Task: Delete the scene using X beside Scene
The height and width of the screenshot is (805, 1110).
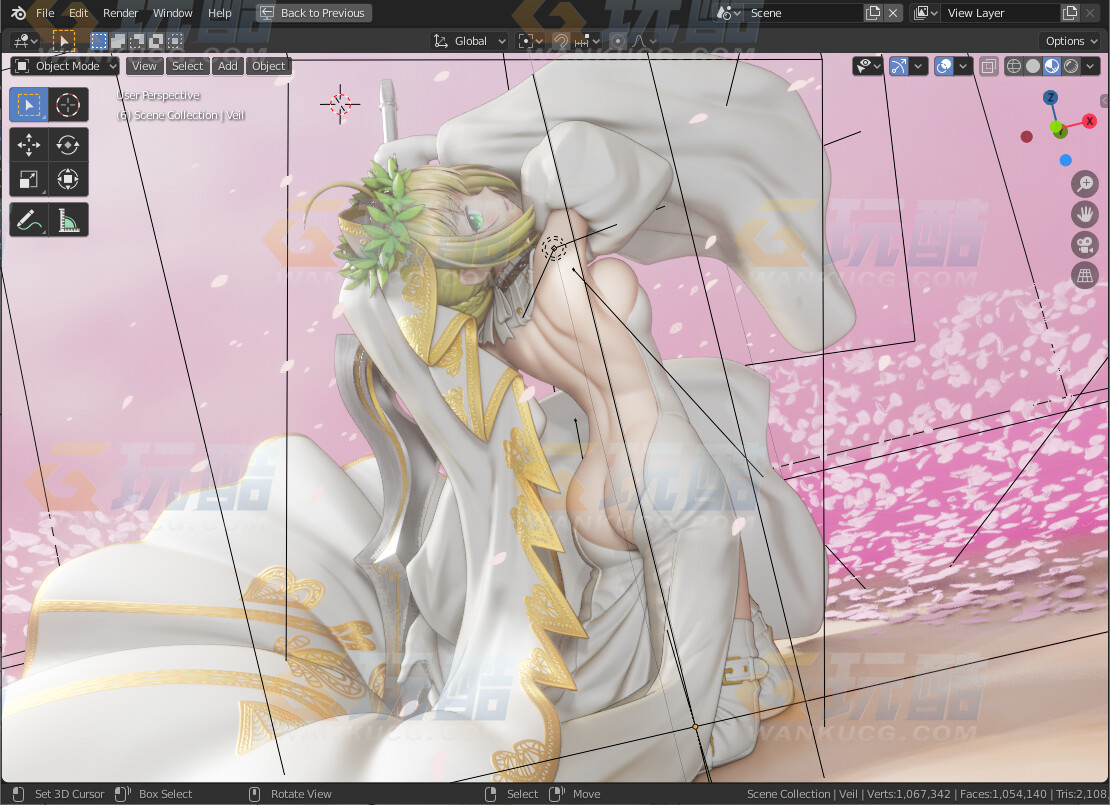Action: (893, 13)
